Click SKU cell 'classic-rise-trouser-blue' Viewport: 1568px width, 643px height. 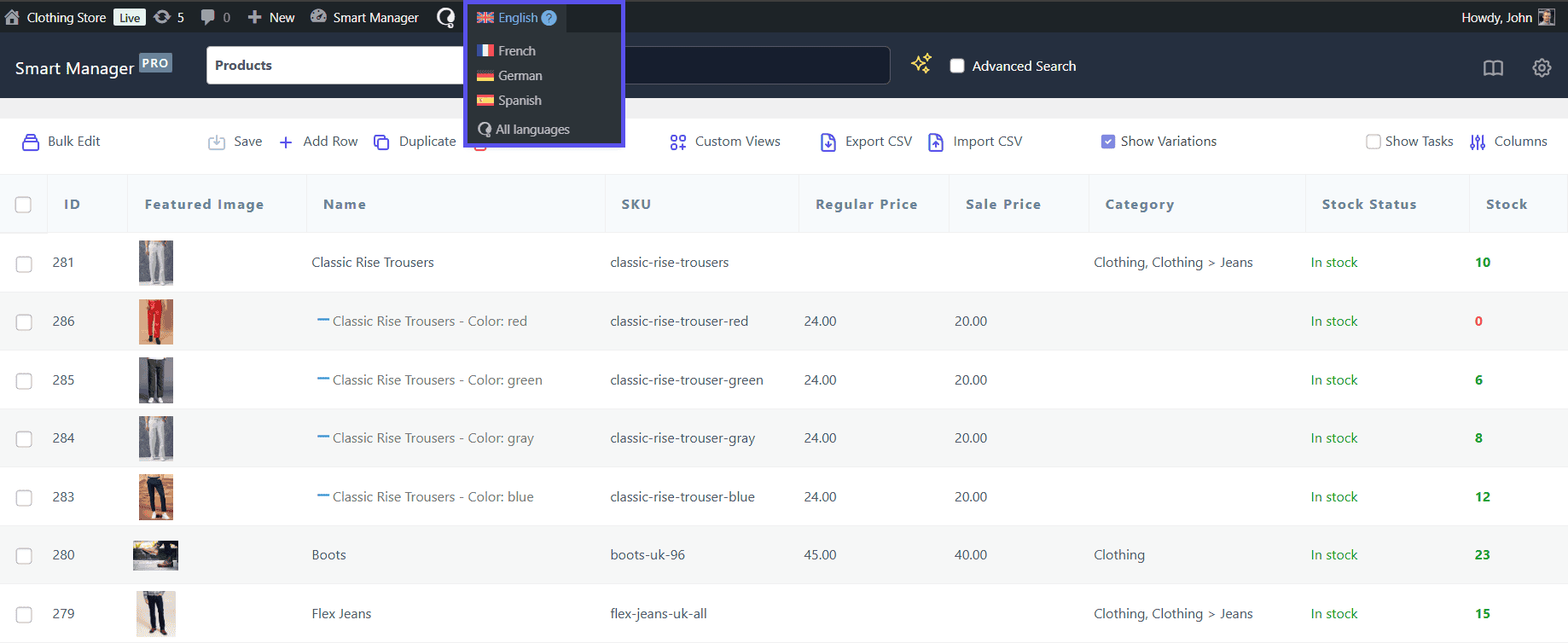click(682, 497)
